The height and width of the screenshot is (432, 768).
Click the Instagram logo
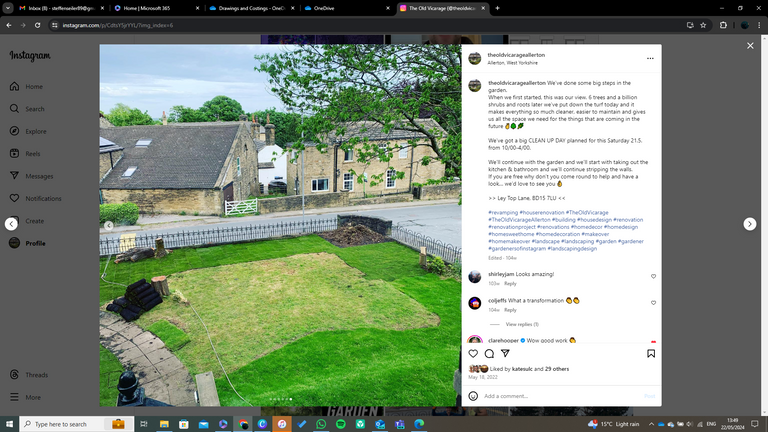pos(30,56)
